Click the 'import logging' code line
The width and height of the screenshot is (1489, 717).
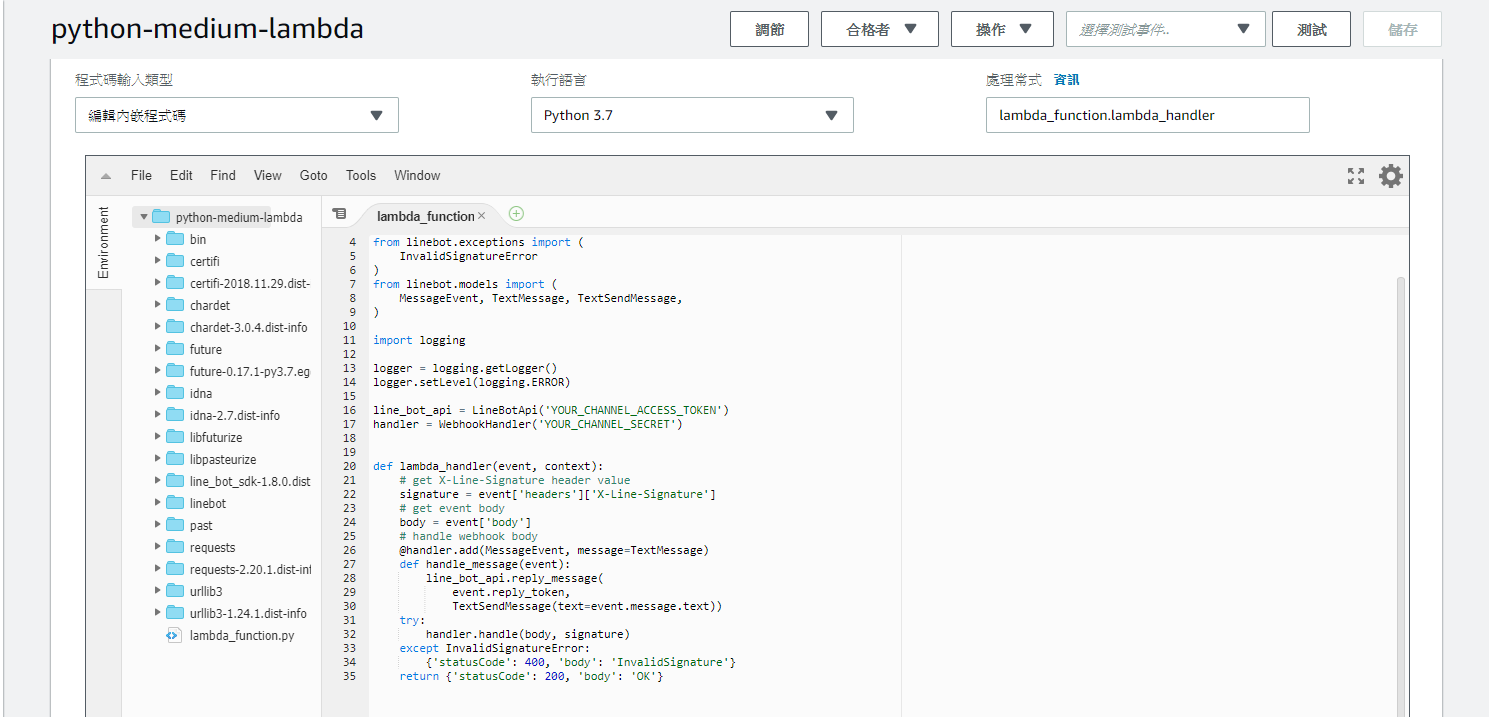pyautogui.click(x=419, y=340)
